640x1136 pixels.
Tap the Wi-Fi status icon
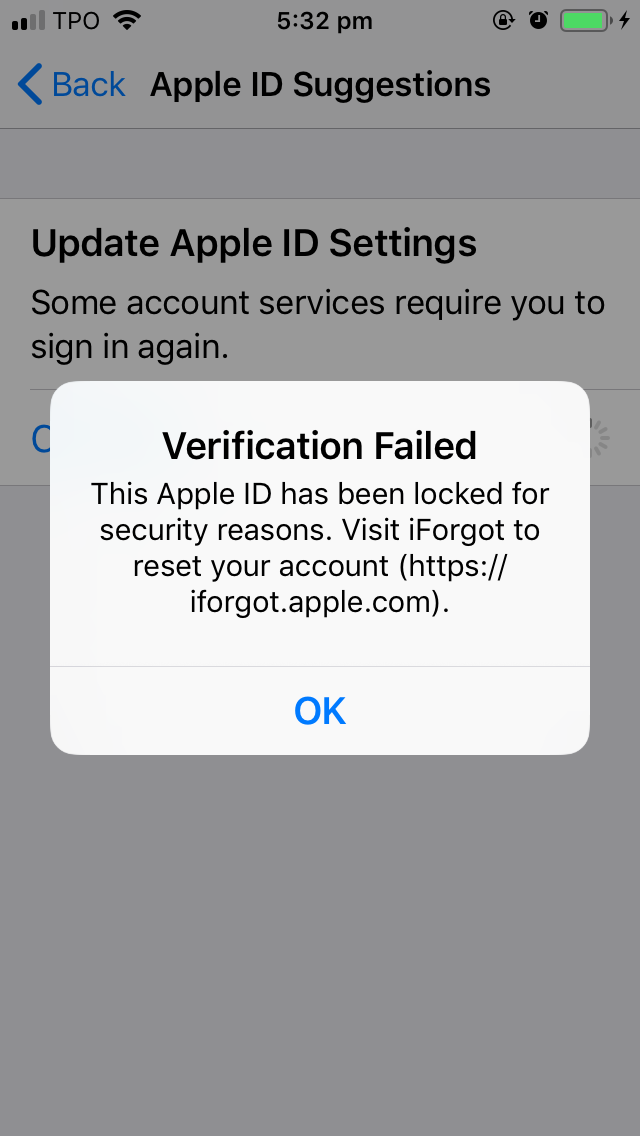coord(127,20)
